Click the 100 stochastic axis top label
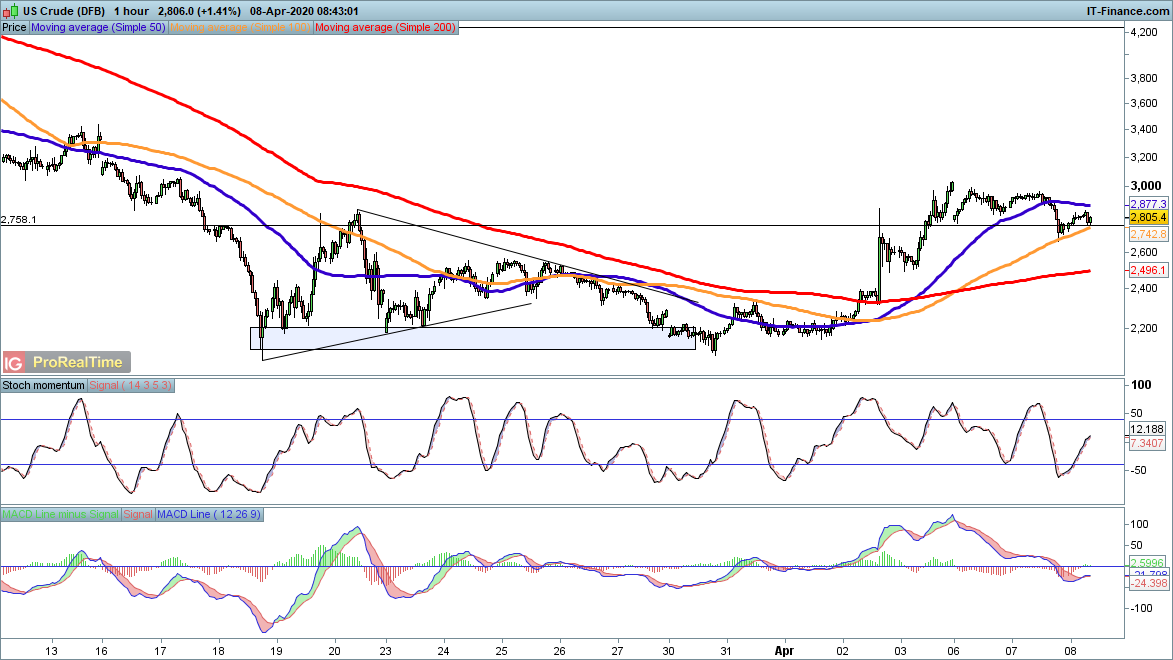The image size is (1173, 660). click(1142, 385)
